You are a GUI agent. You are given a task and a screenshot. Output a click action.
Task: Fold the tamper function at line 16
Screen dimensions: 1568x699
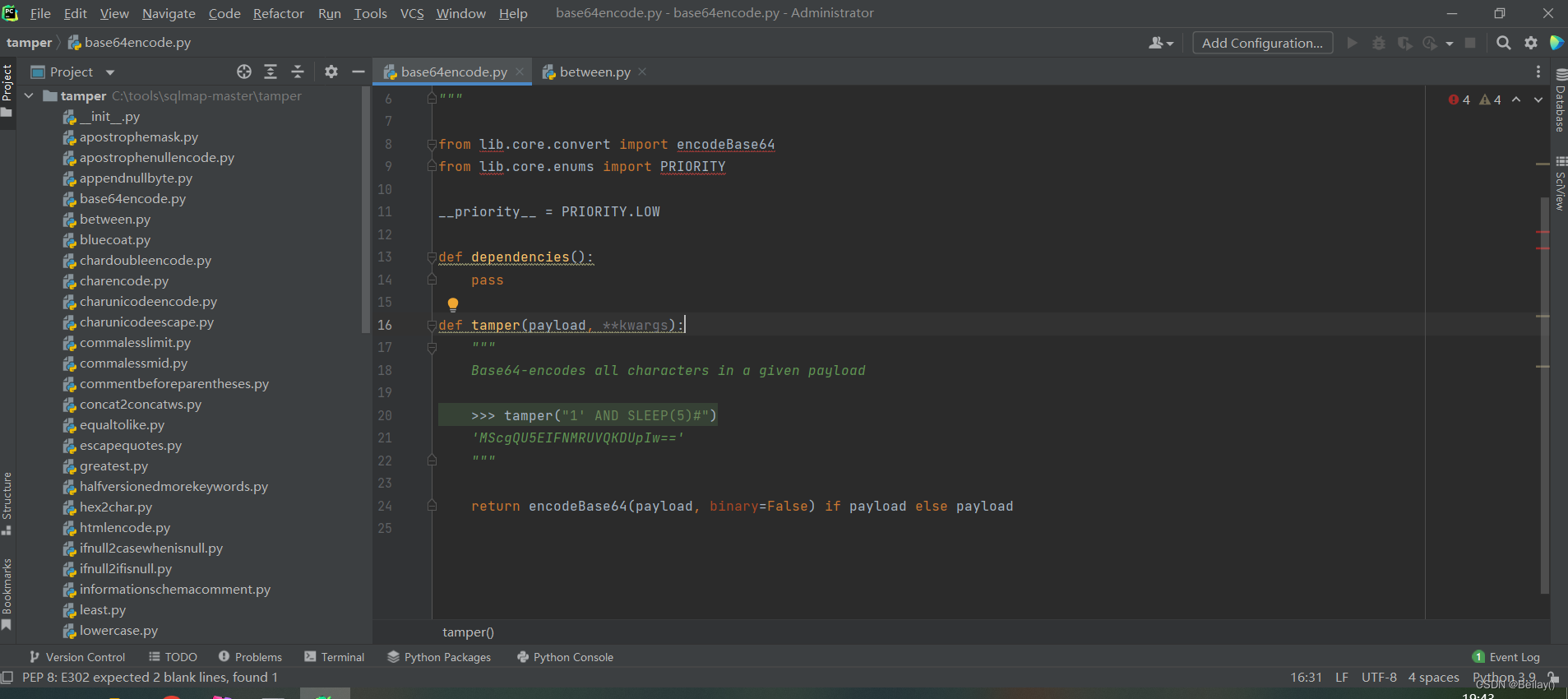coord(432,326)
